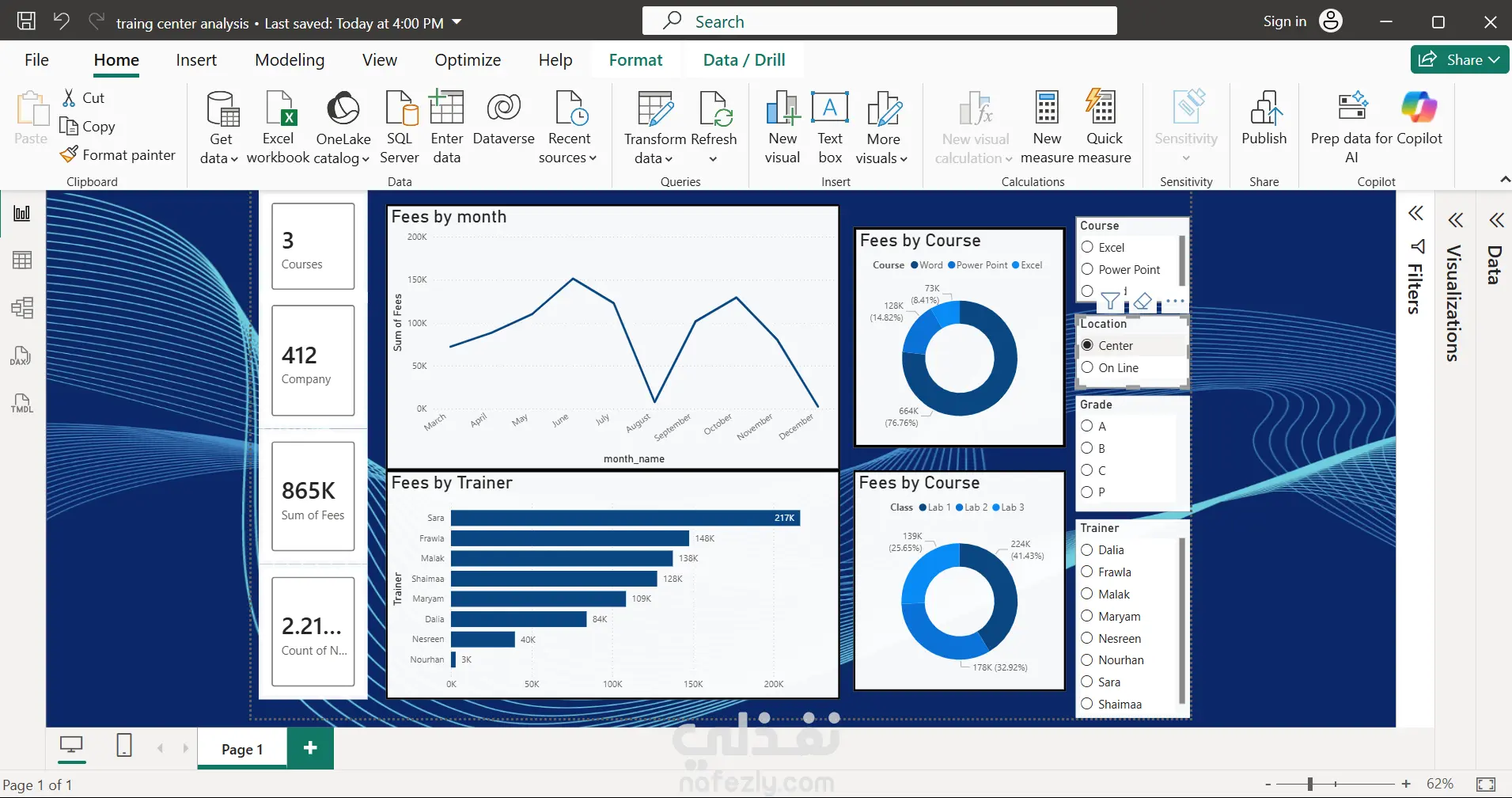1512x798 pixels.
Task: Select Center location radio button
Action: click(1088, 345)
